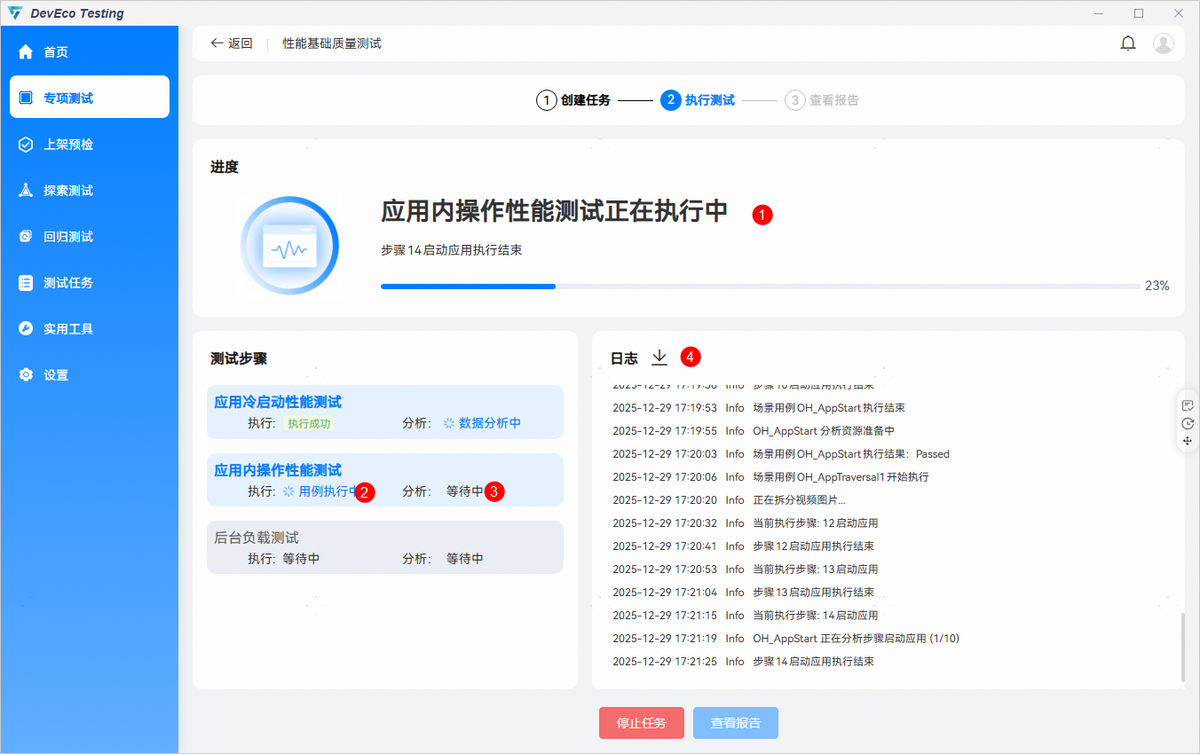
Task: Click the 查看报告 button
Action: [735, 722]
